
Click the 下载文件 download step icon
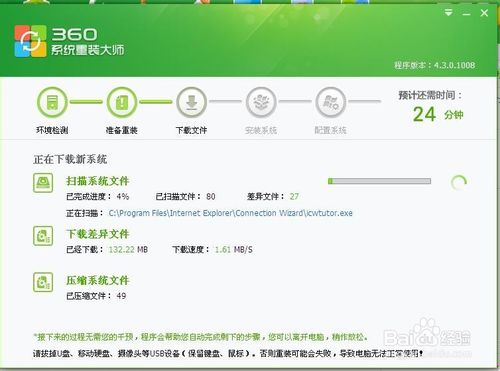[x=192, y=102]
